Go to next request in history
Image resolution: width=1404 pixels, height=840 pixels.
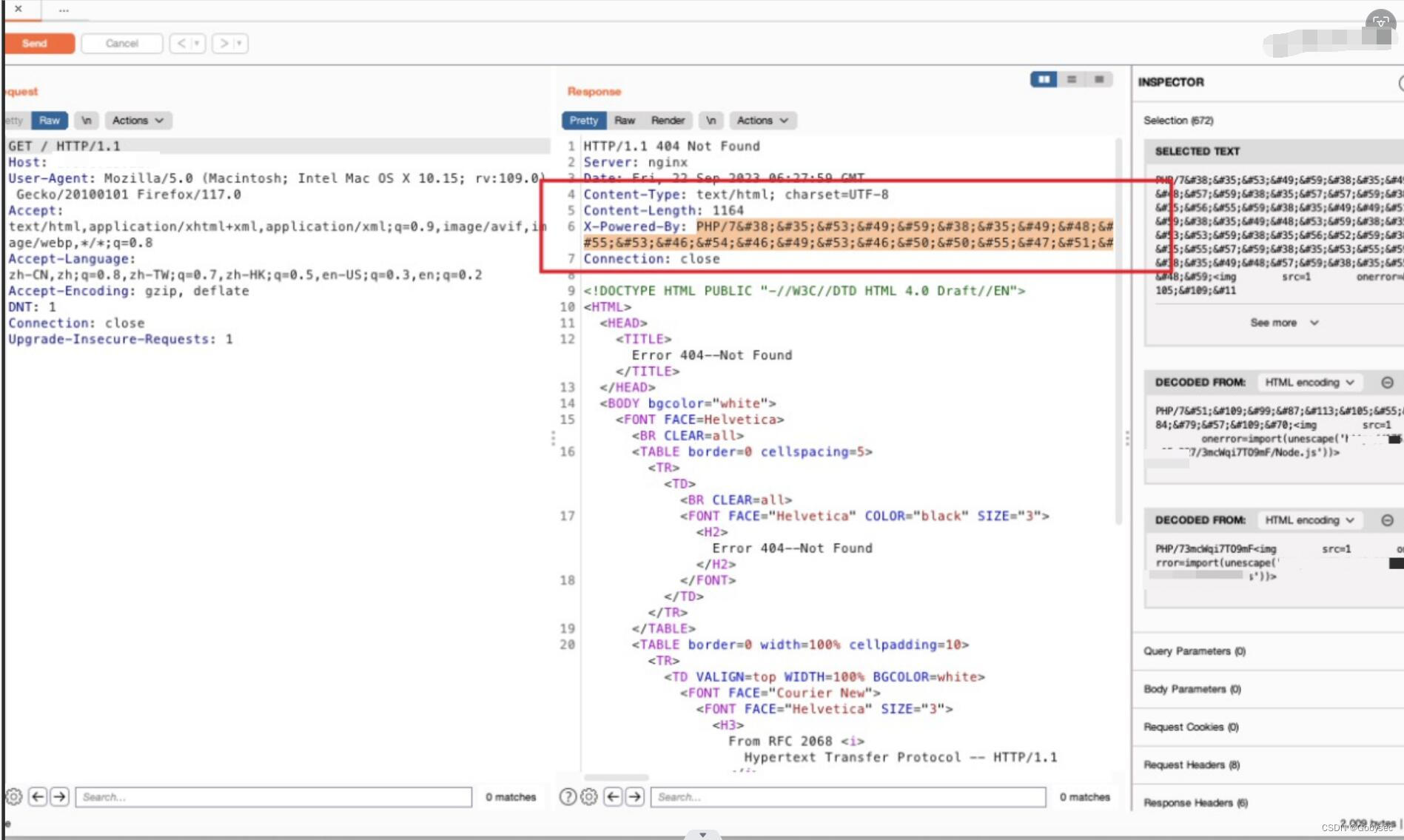[x=224, y=44]
